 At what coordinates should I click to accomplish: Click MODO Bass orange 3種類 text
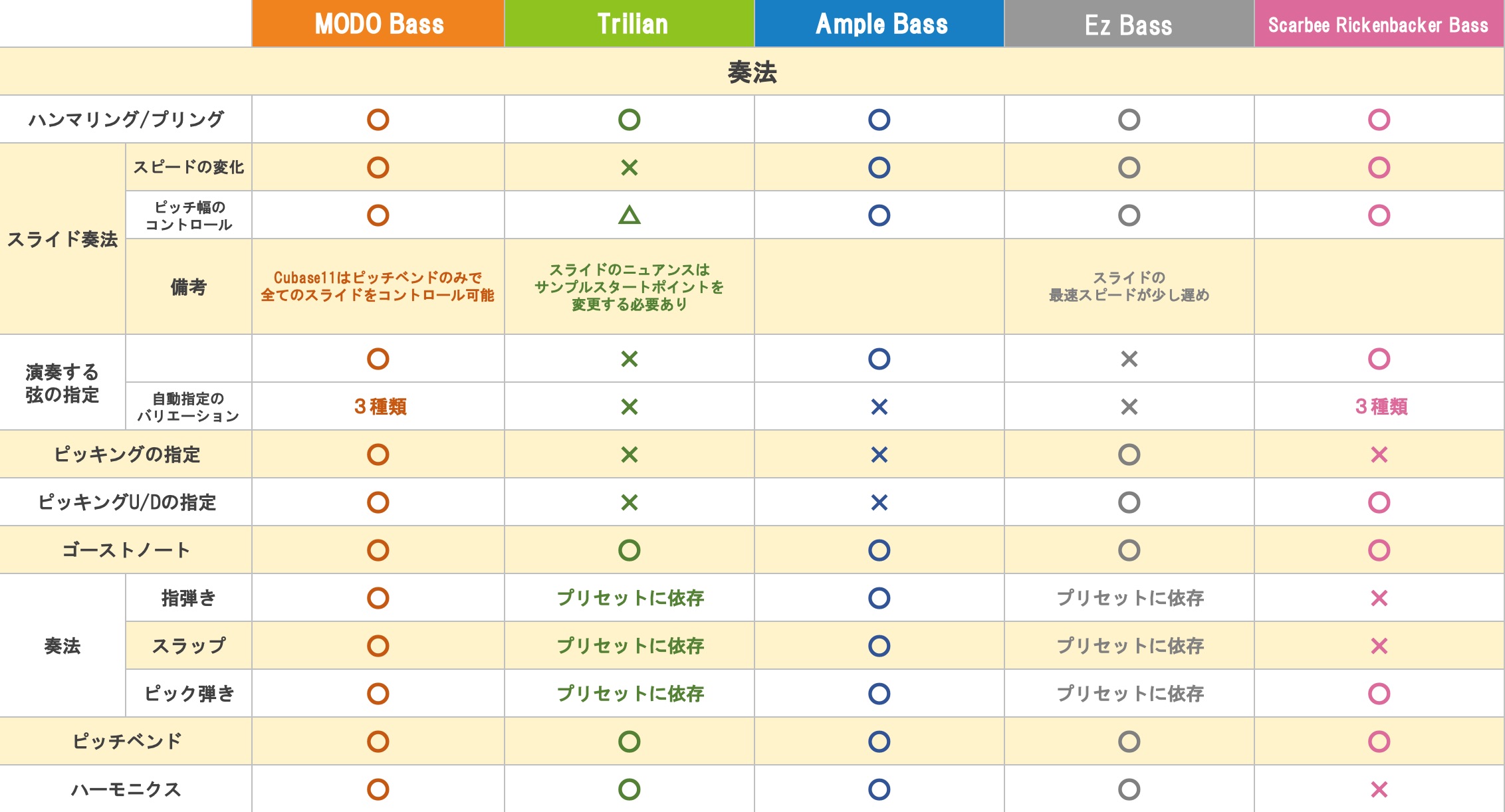click(x=380, y=407)
